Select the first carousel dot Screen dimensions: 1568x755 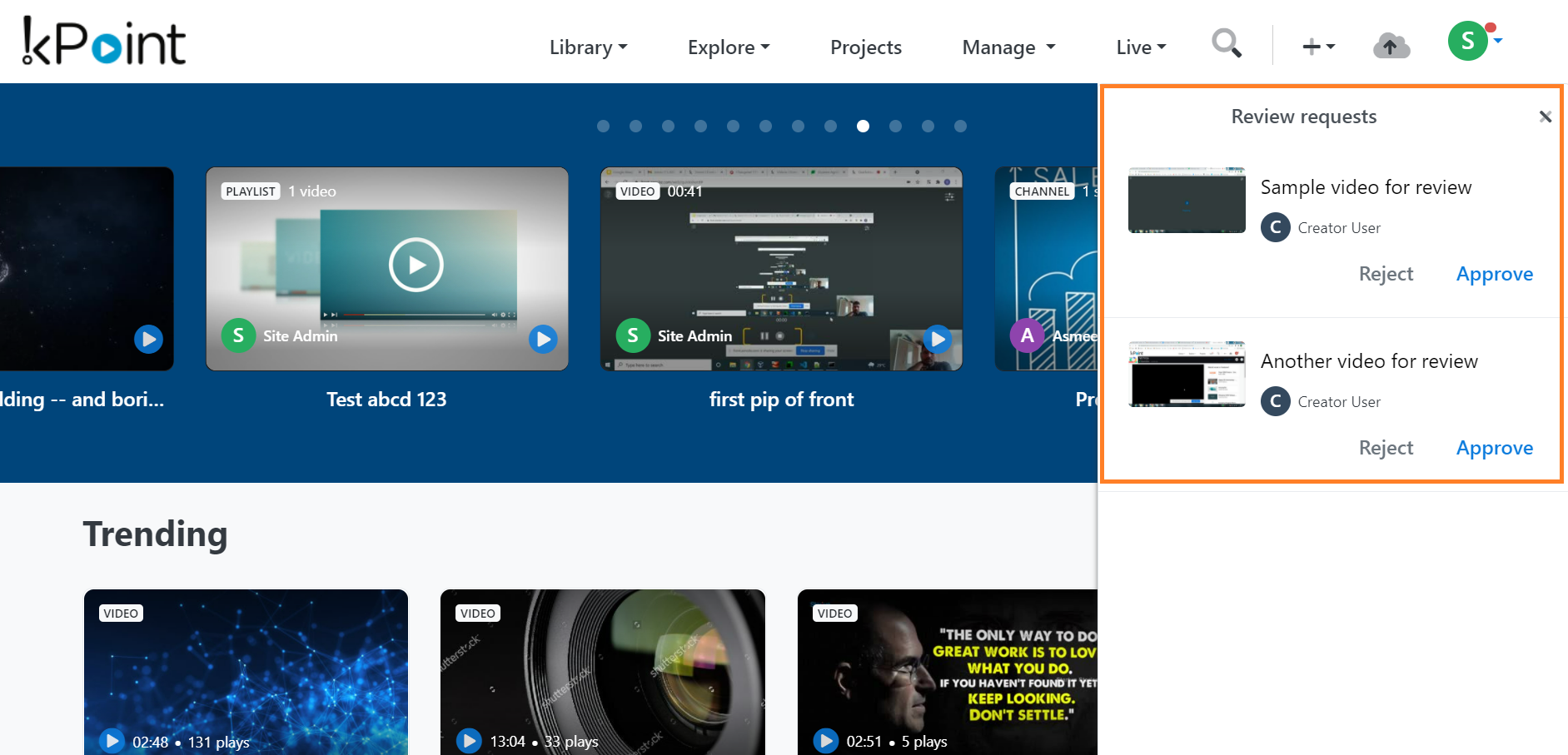tap(604, 127)
